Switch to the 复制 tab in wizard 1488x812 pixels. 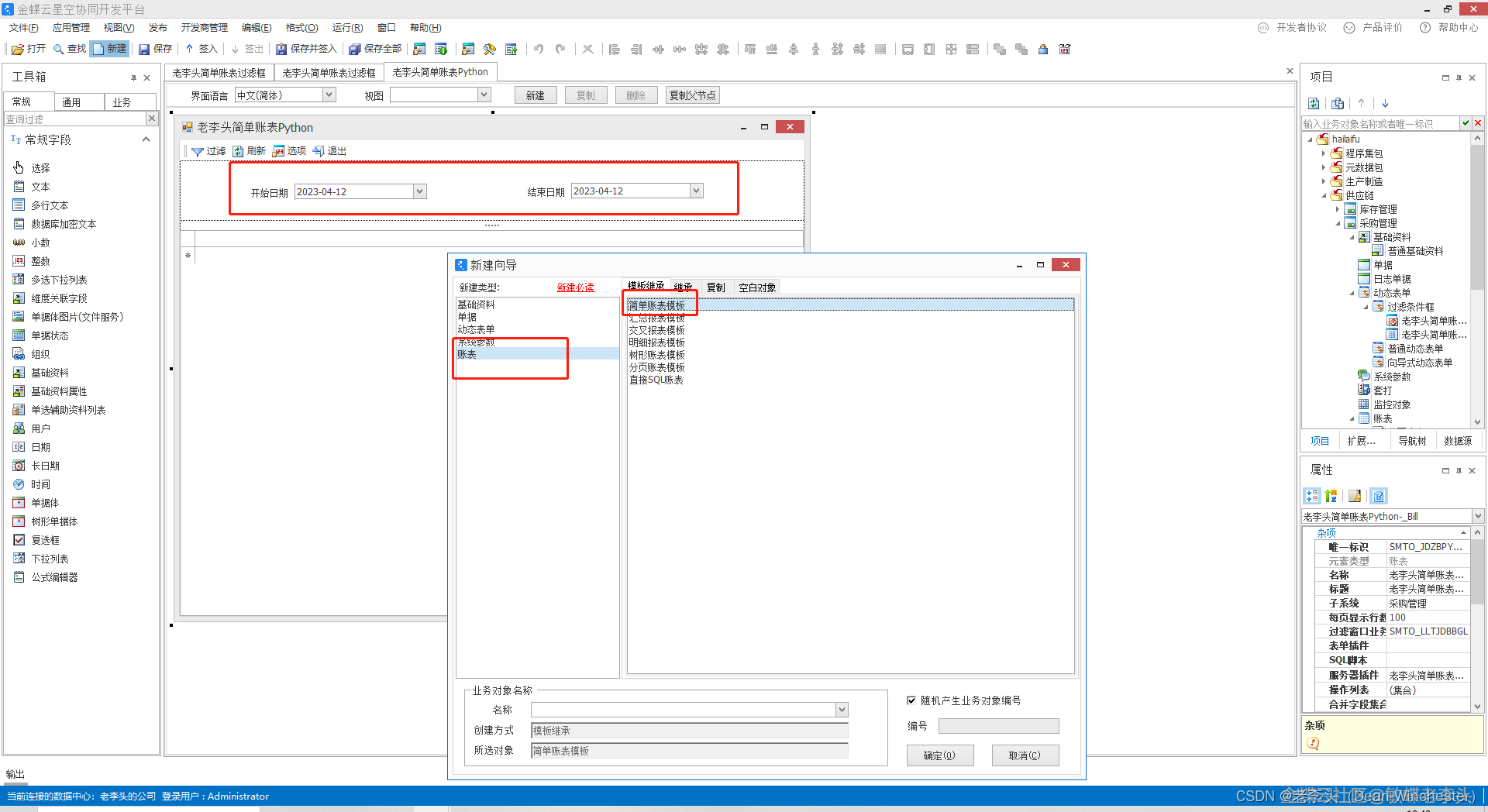715,287
